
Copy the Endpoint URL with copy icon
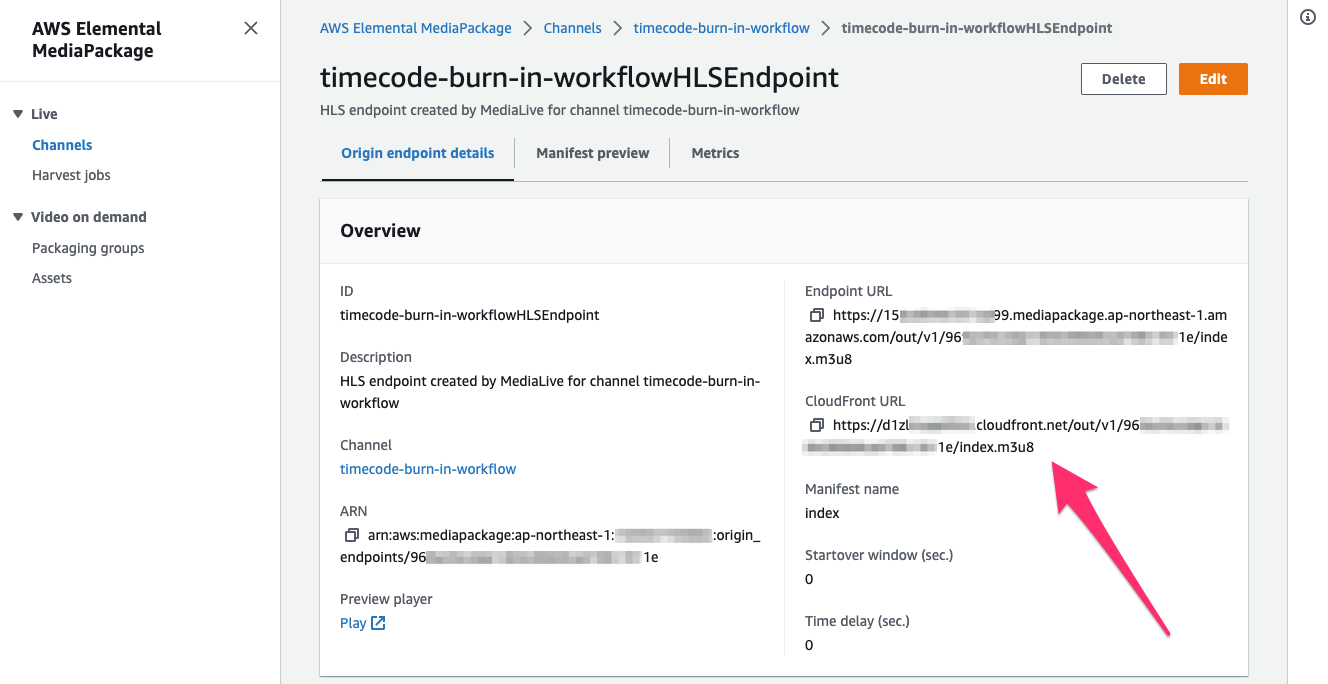click(817, 315)
